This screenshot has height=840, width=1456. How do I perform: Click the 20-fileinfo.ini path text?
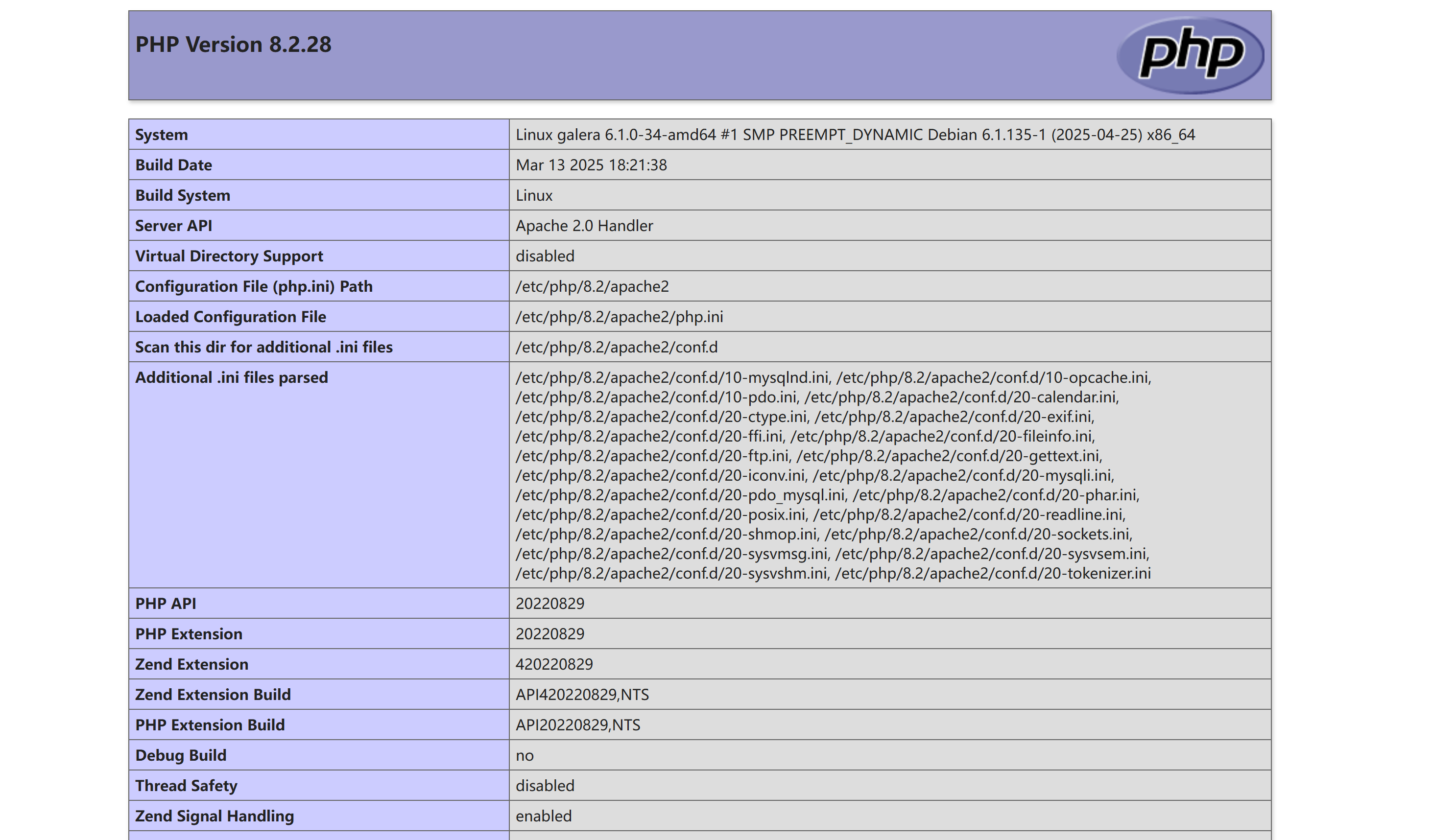pos(942,436)
